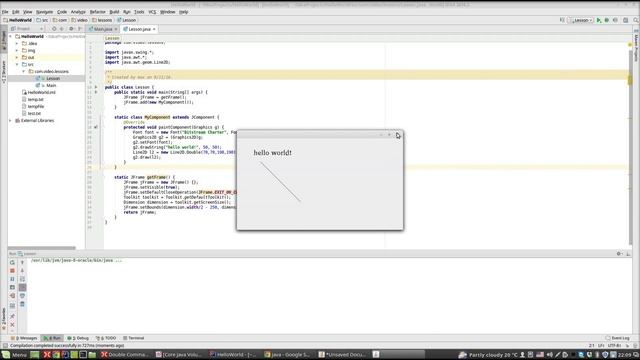
Task: Close the Run tab with the X icon
Action: (12, 325)
